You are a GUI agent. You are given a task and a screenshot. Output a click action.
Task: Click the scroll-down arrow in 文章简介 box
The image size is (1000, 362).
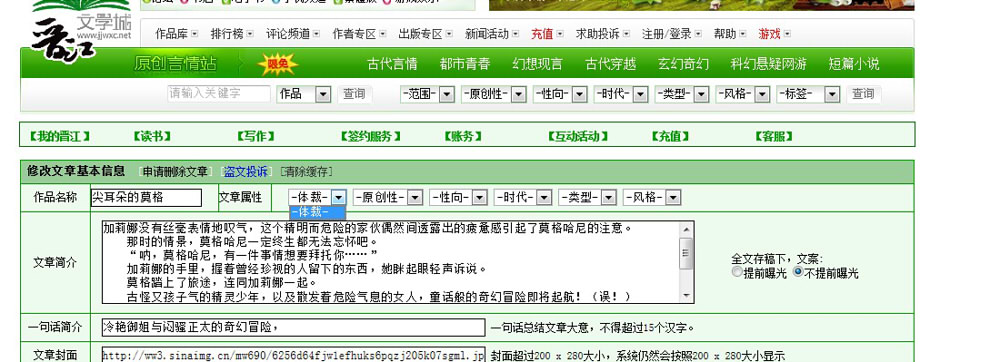click(x=686, y=296)
